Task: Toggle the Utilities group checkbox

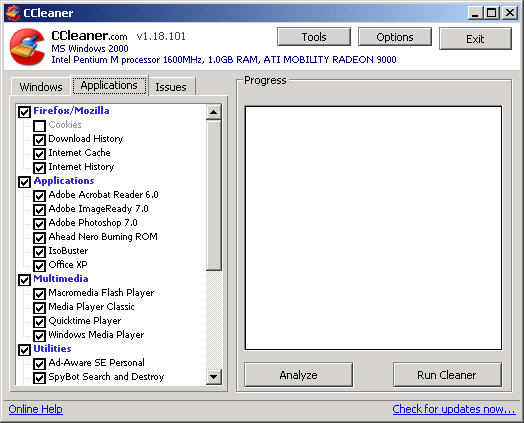Action: [x=24, y=350]
